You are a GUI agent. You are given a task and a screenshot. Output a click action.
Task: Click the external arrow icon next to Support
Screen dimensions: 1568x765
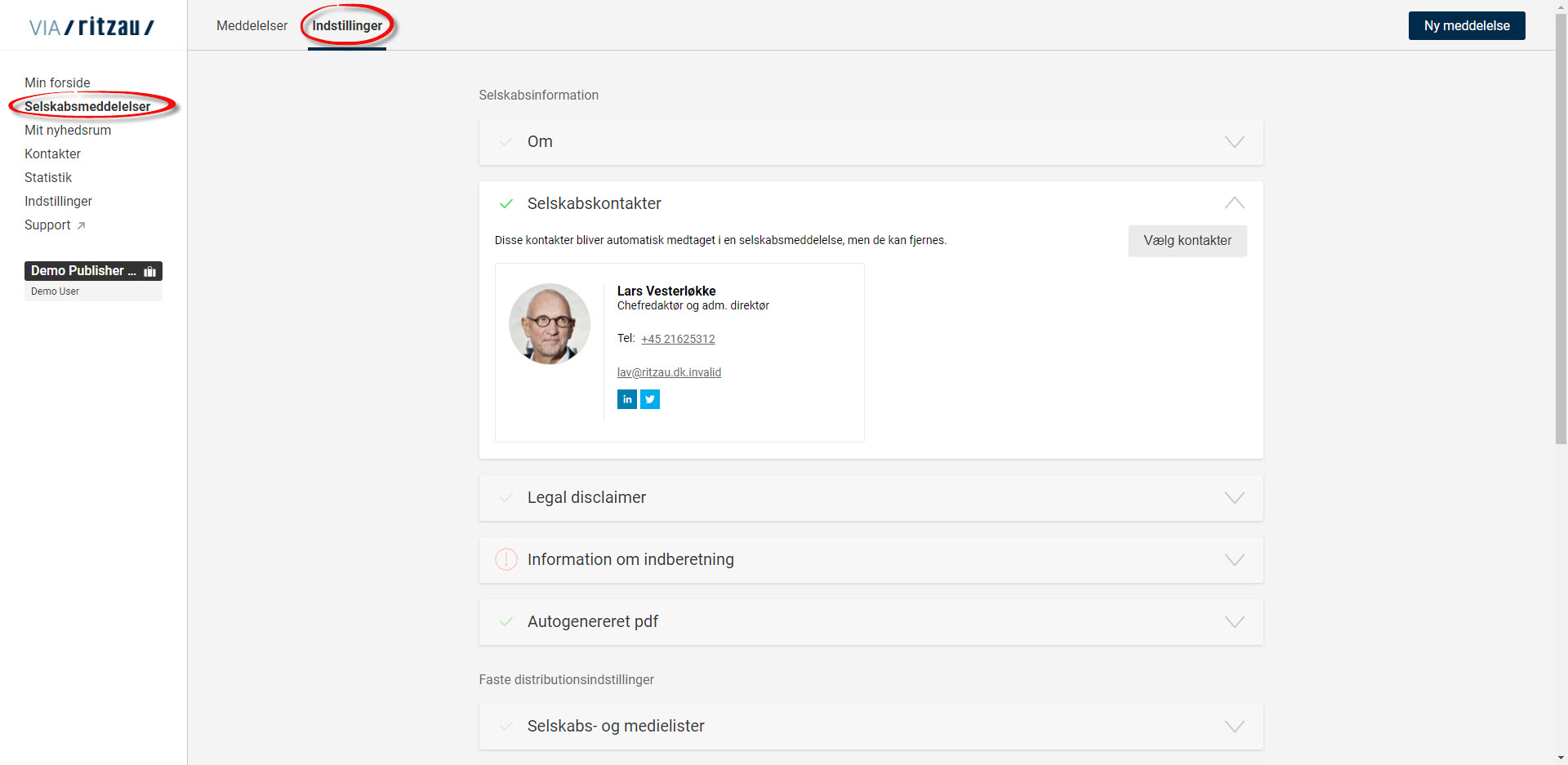[81, 226]
